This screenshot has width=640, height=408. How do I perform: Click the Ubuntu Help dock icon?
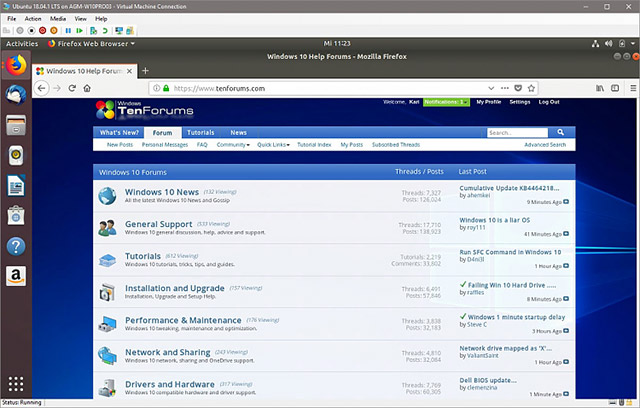pos(16,246)
